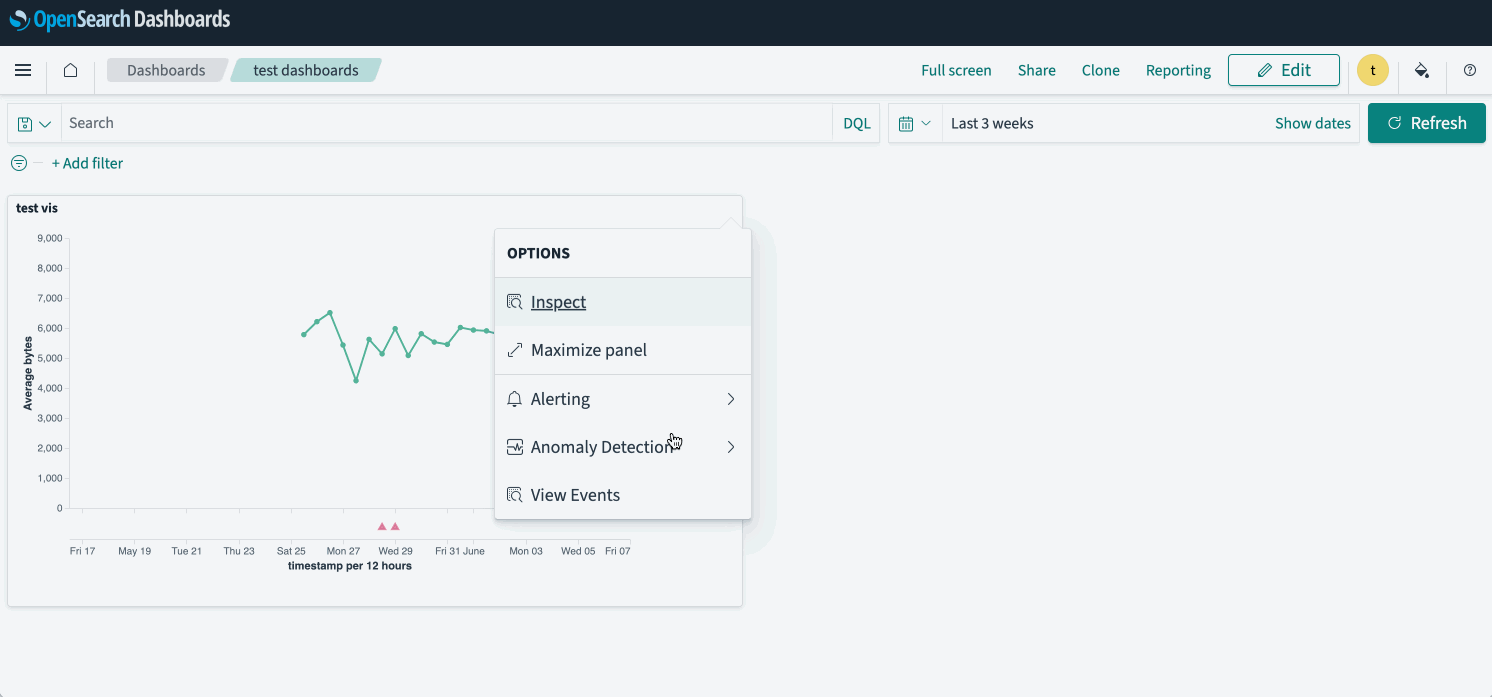Select View Events in the Options menu

[x=575, y=494]
